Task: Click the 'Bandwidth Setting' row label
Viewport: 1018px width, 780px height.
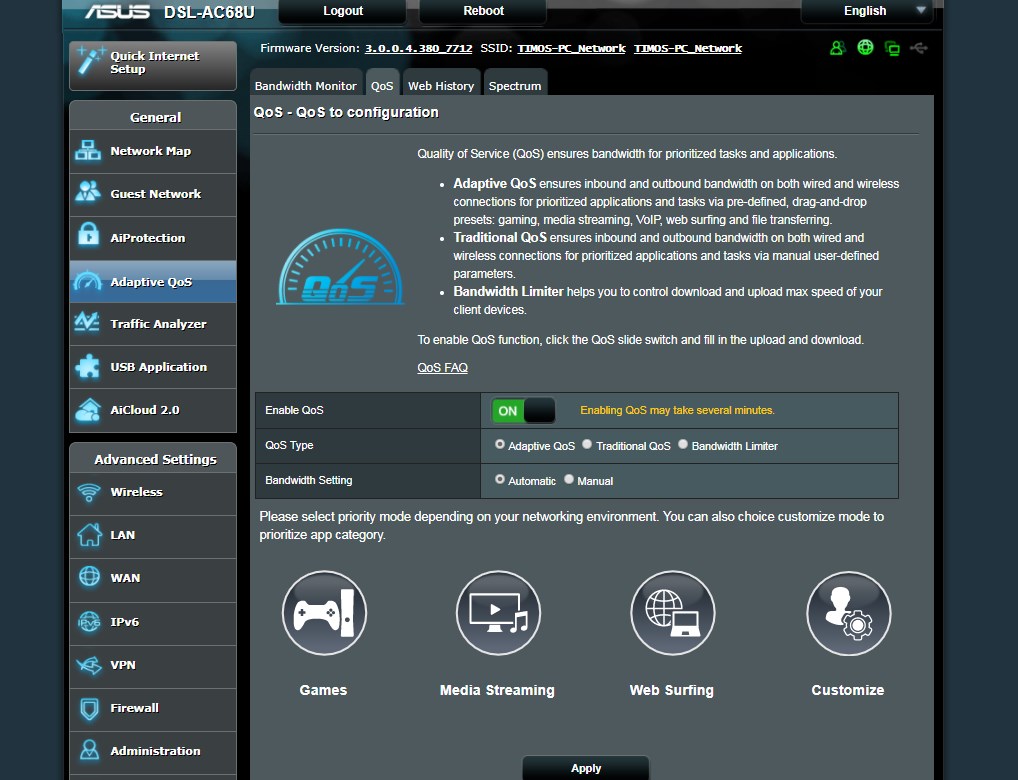Action: tap(308, 481)
